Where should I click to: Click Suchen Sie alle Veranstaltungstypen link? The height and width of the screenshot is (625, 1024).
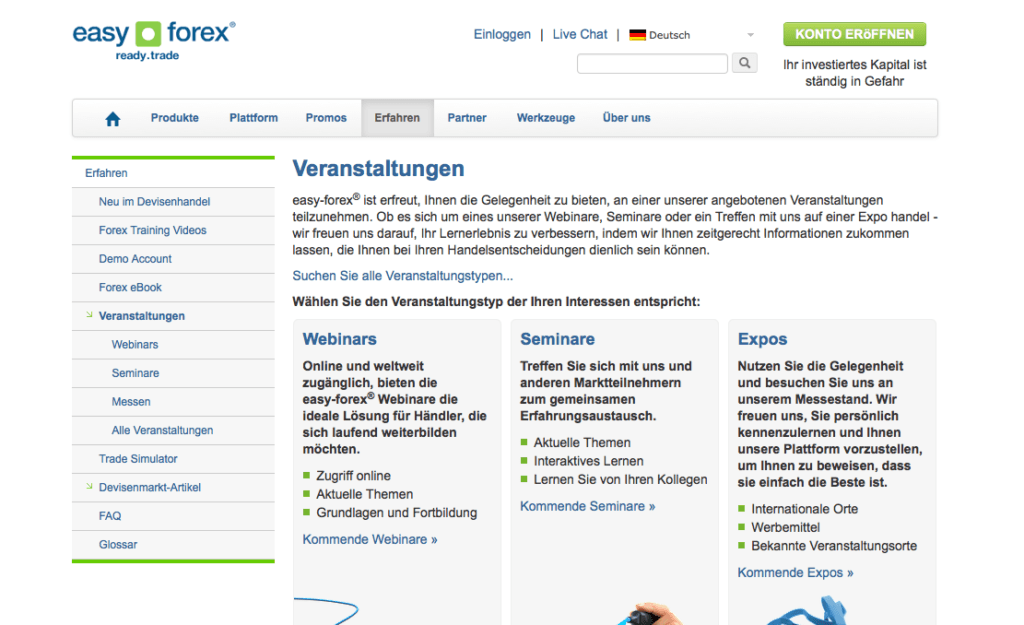pos(402,276)
